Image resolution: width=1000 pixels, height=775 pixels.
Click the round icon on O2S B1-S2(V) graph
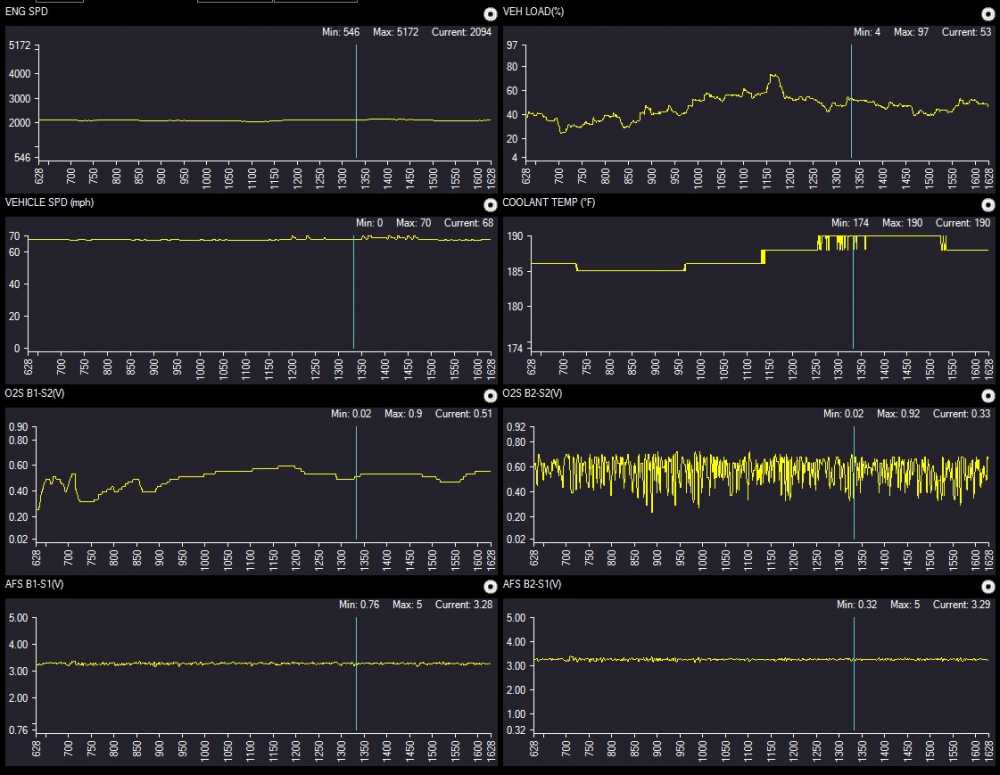point(489,396)
